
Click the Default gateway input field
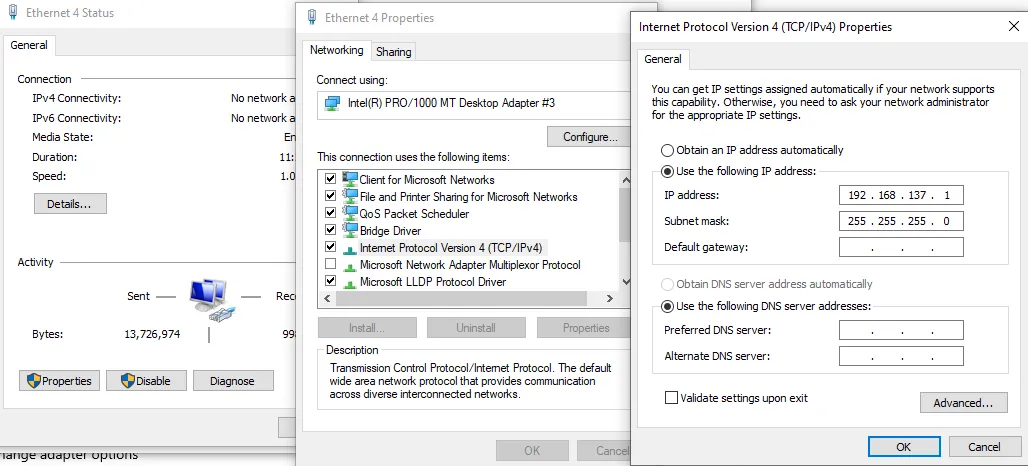point(901,247)
